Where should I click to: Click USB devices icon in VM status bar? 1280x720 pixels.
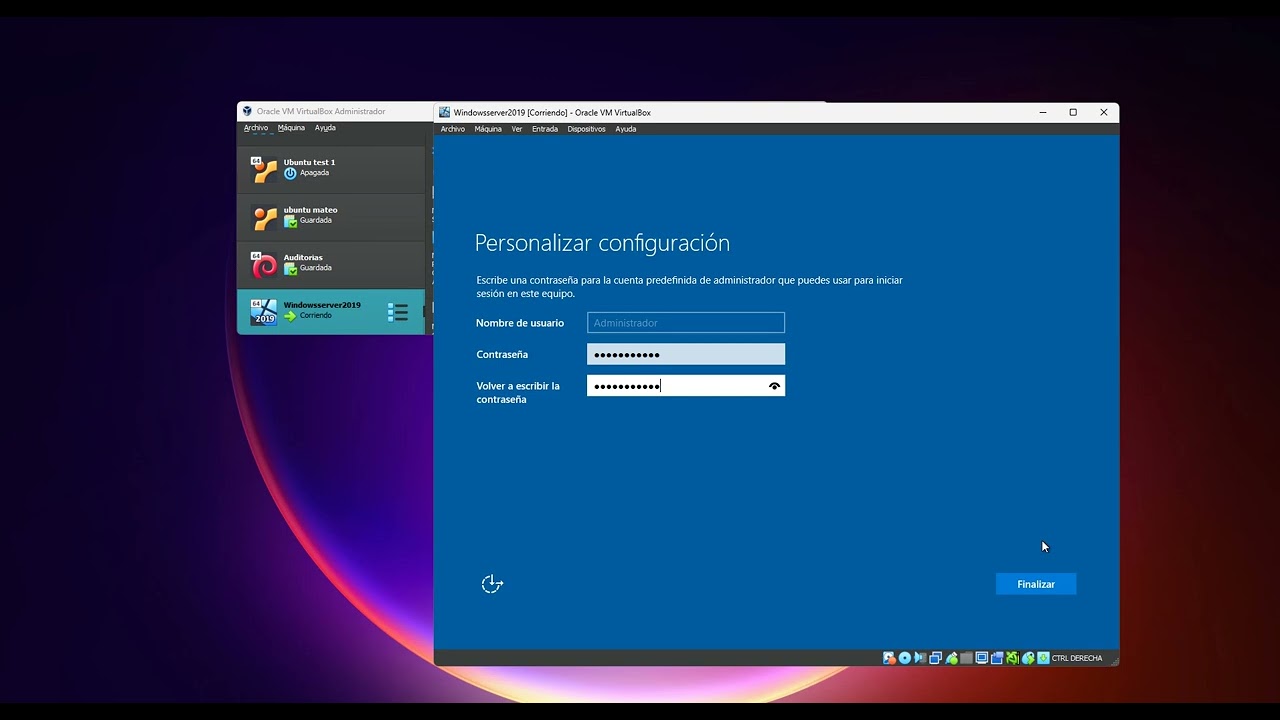[951, 658]
